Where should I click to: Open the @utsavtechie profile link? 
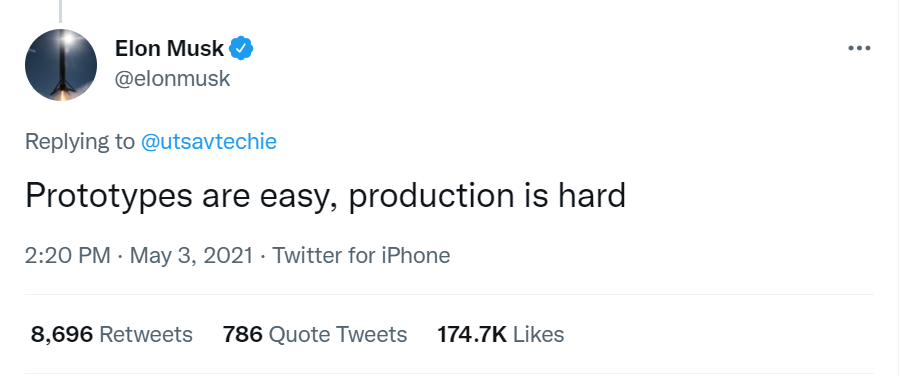pyautogui.click(x=209, y=141)
